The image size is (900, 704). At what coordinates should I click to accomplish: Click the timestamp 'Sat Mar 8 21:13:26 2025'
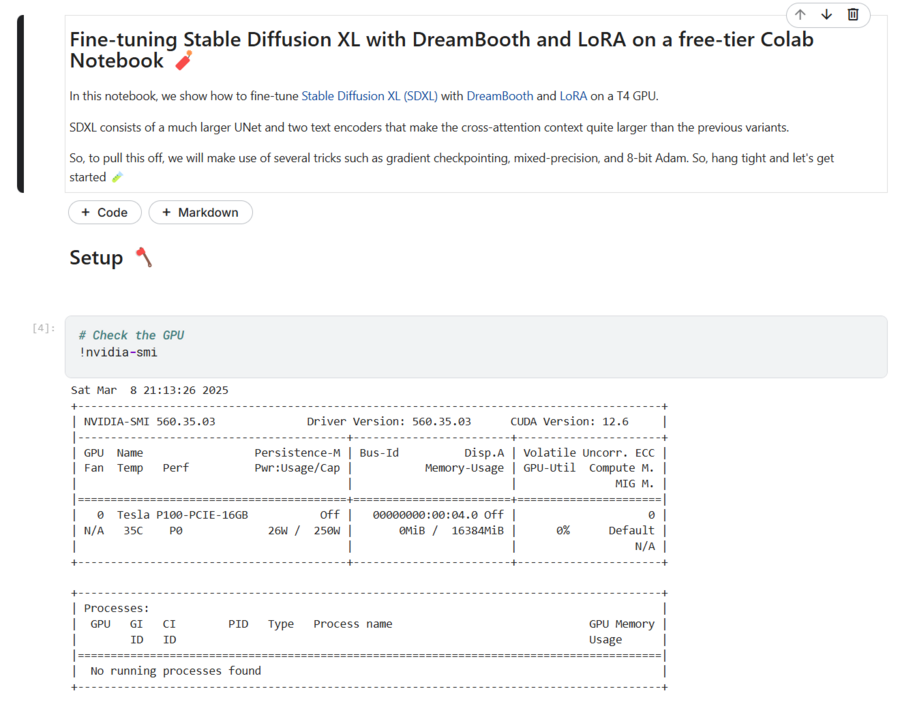149,390
